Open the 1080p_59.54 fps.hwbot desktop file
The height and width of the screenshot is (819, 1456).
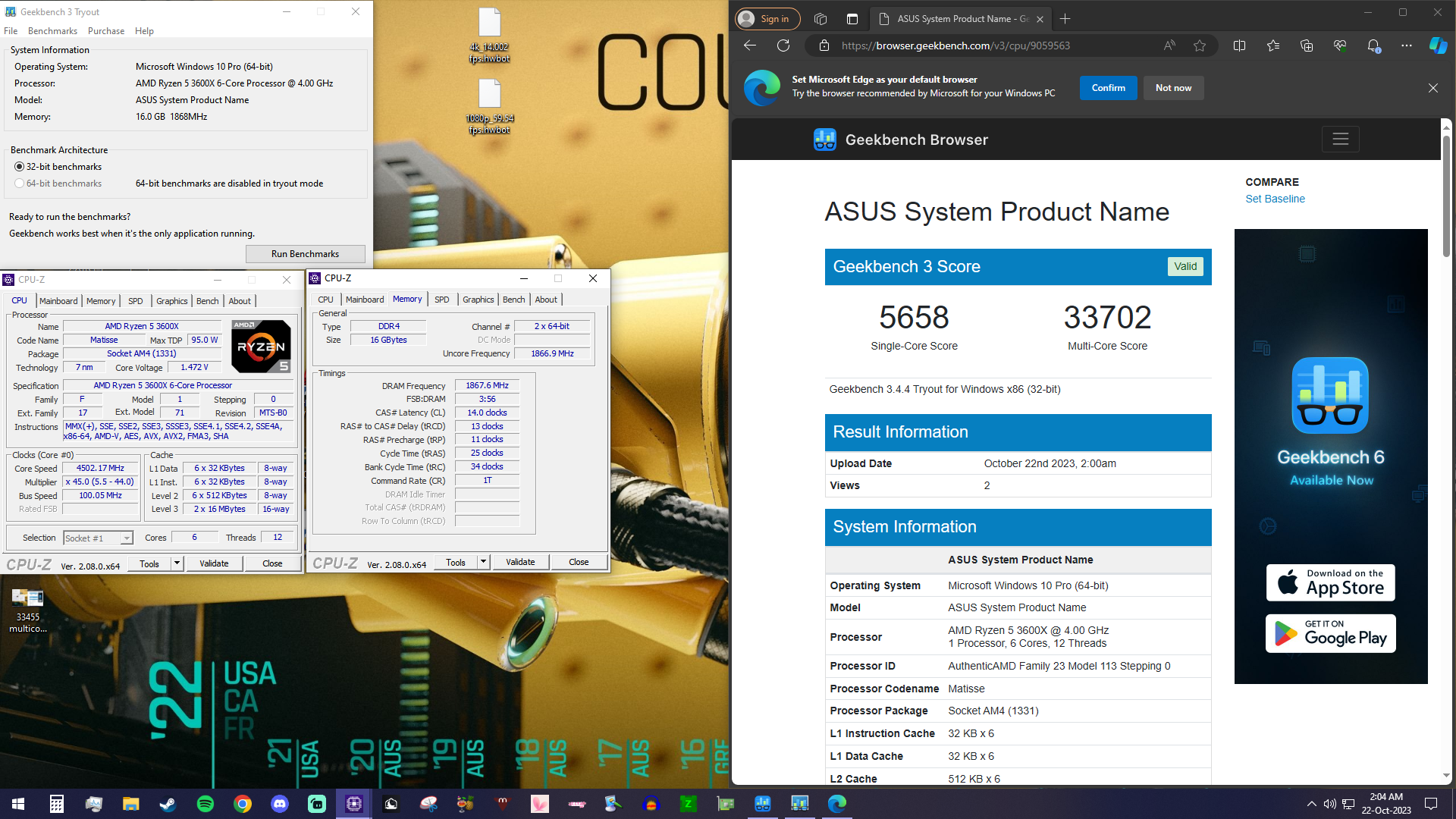click(x=489, y=107)
